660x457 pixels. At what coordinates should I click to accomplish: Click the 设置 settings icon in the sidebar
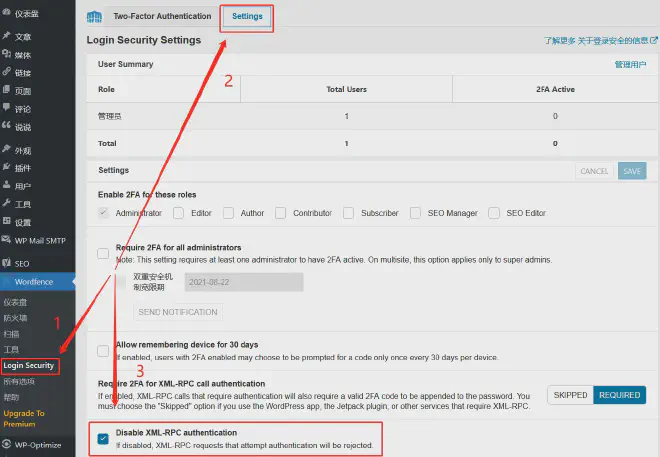click(7, 222)
